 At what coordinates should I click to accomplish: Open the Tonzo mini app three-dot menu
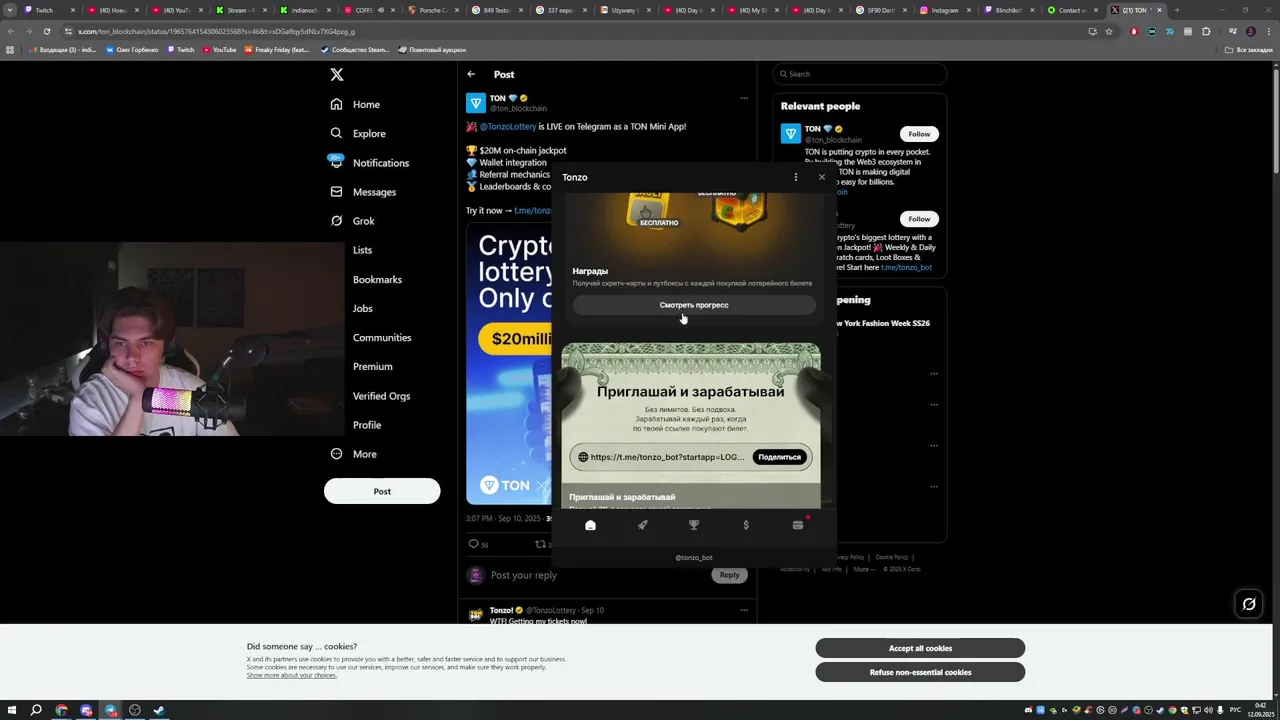click(796, 177)
